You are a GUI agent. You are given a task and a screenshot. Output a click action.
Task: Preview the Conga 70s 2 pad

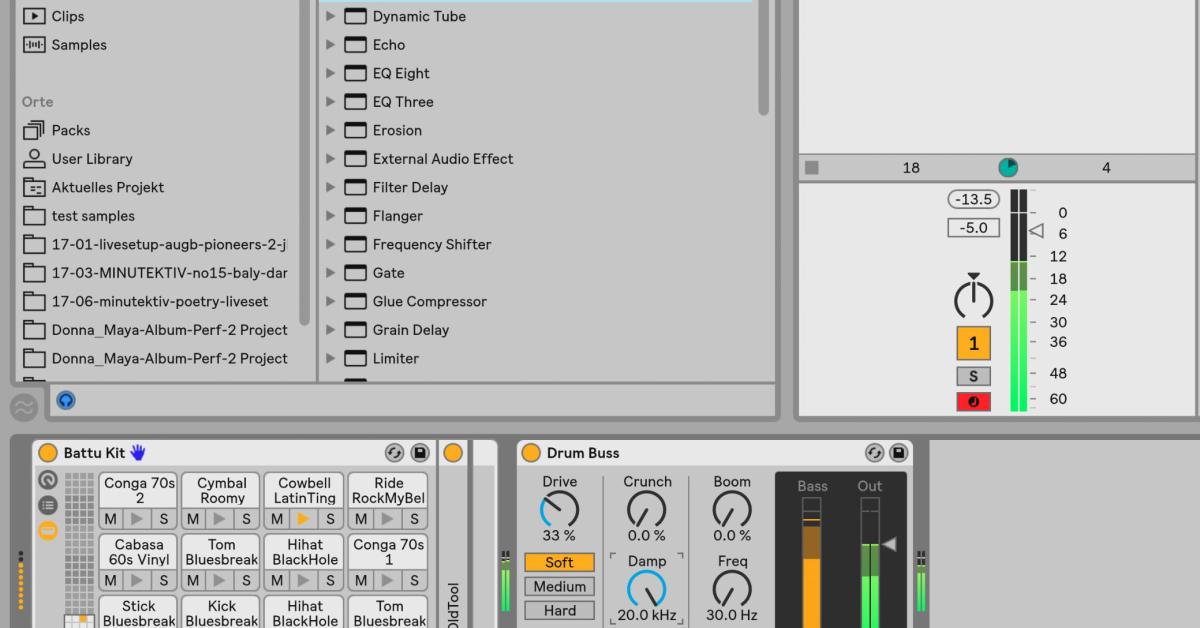pyautogui.click(x=138, y=519)
